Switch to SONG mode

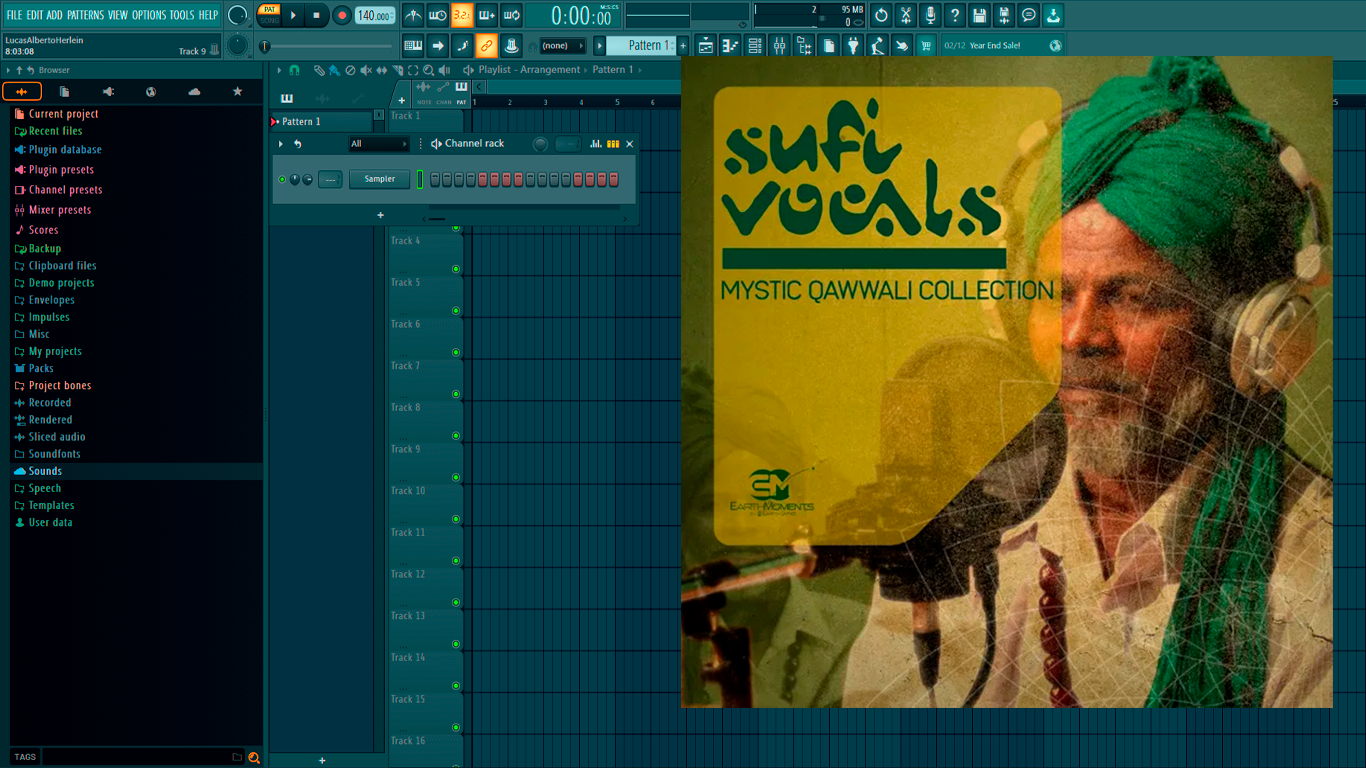point(269,21)
